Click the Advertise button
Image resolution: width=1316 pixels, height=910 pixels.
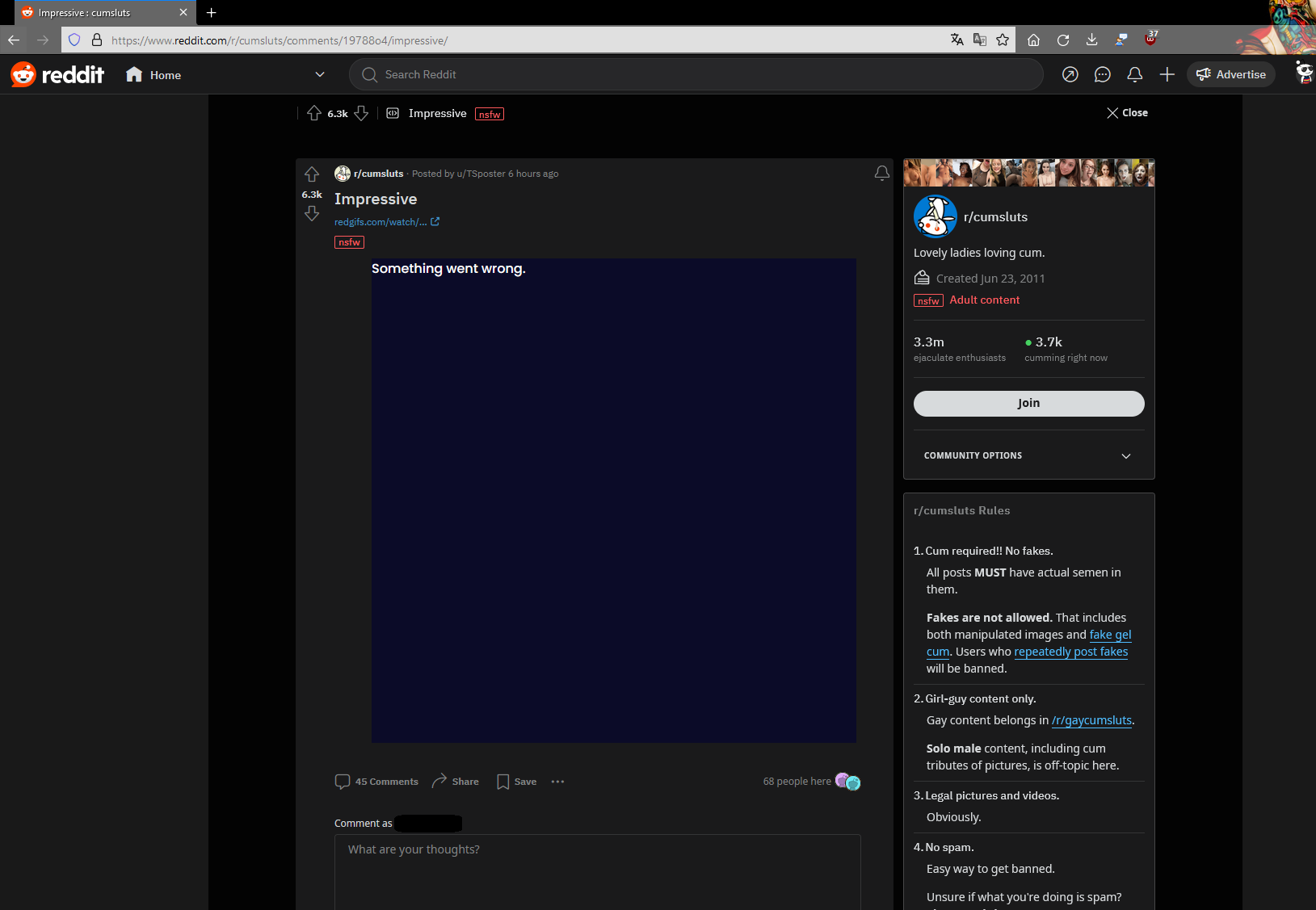click(1230, 75)
